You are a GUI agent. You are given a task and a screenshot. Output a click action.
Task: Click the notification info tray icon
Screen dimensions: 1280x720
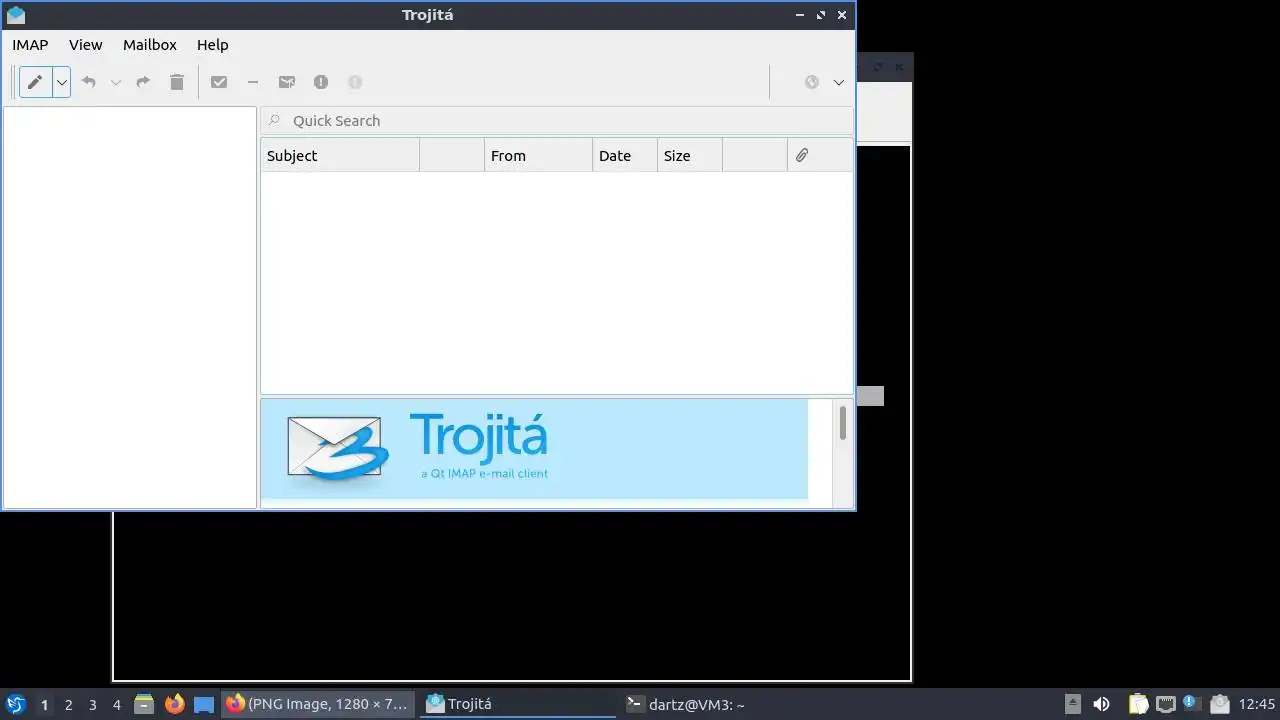(1191, 702)
